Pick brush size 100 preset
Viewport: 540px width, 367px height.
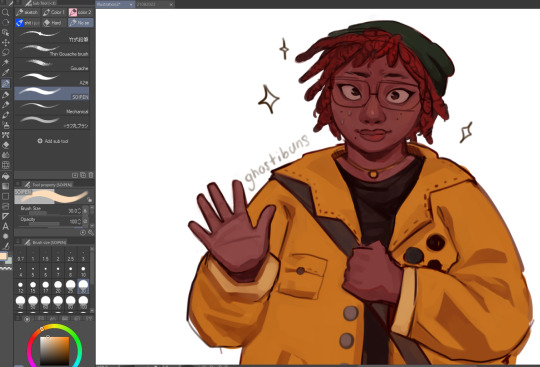83,303
